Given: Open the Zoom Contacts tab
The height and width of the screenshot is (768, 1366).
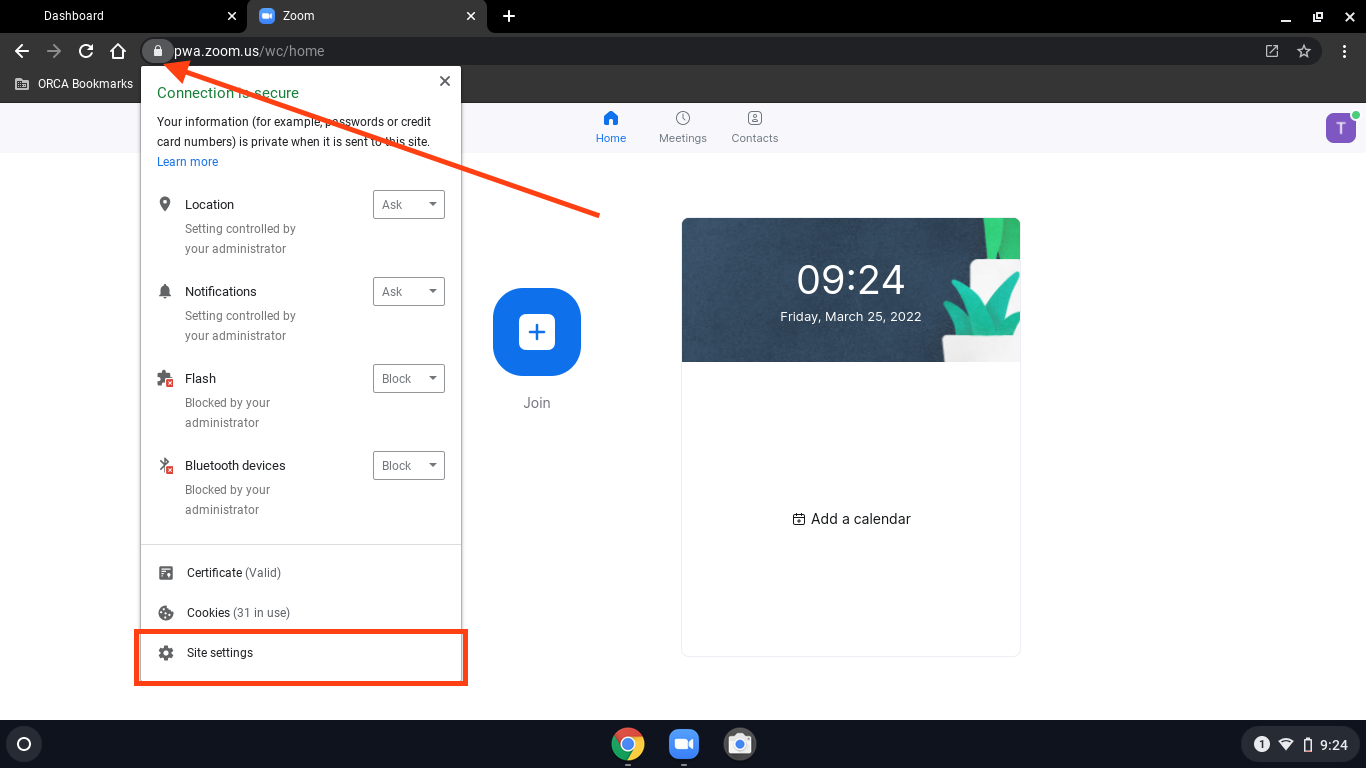Looking at the screenshot, I should tap(755, 128).
